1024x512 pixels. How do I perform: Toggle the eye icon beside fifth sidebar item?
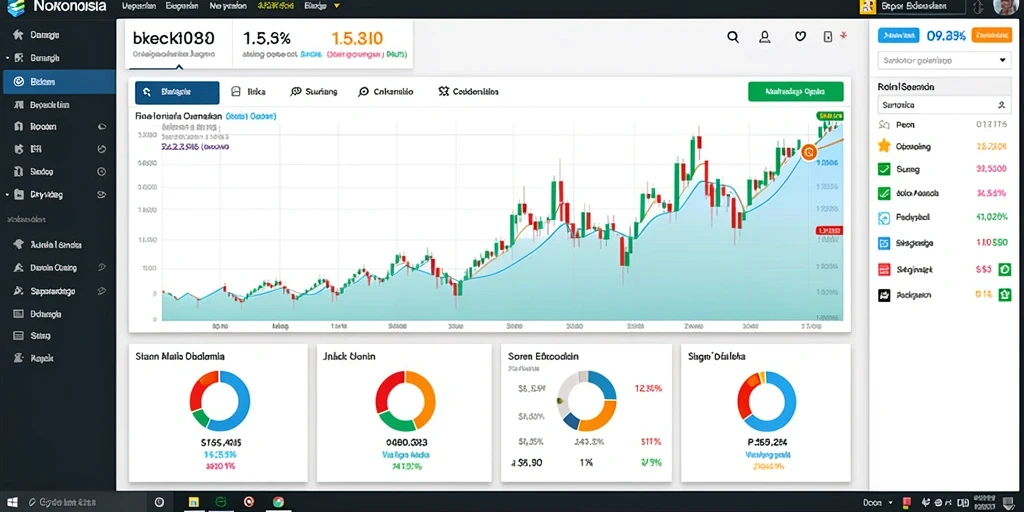(x=101, y=127)
